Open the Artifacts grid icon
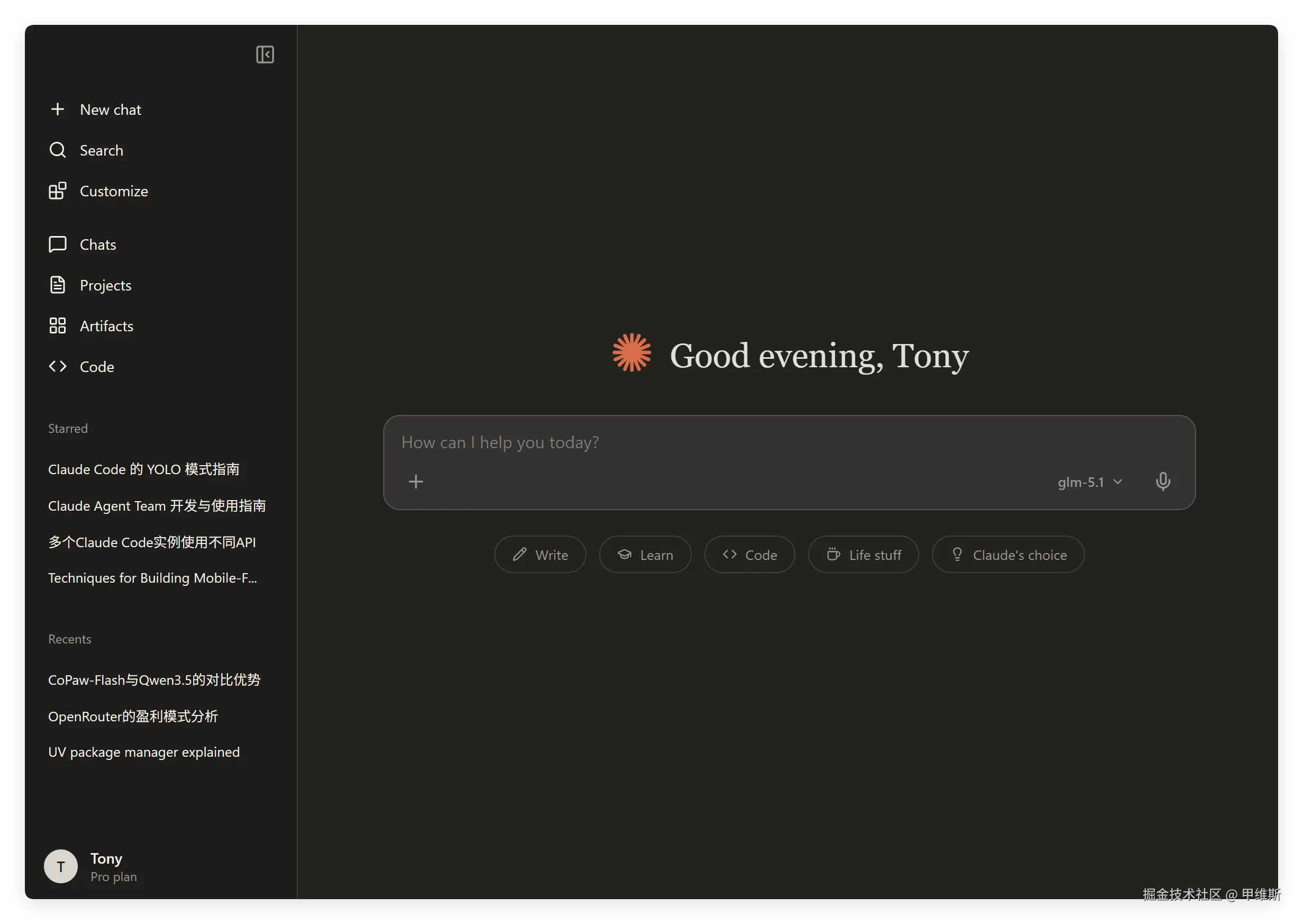Screen dimensions: 1303x924 58,326
